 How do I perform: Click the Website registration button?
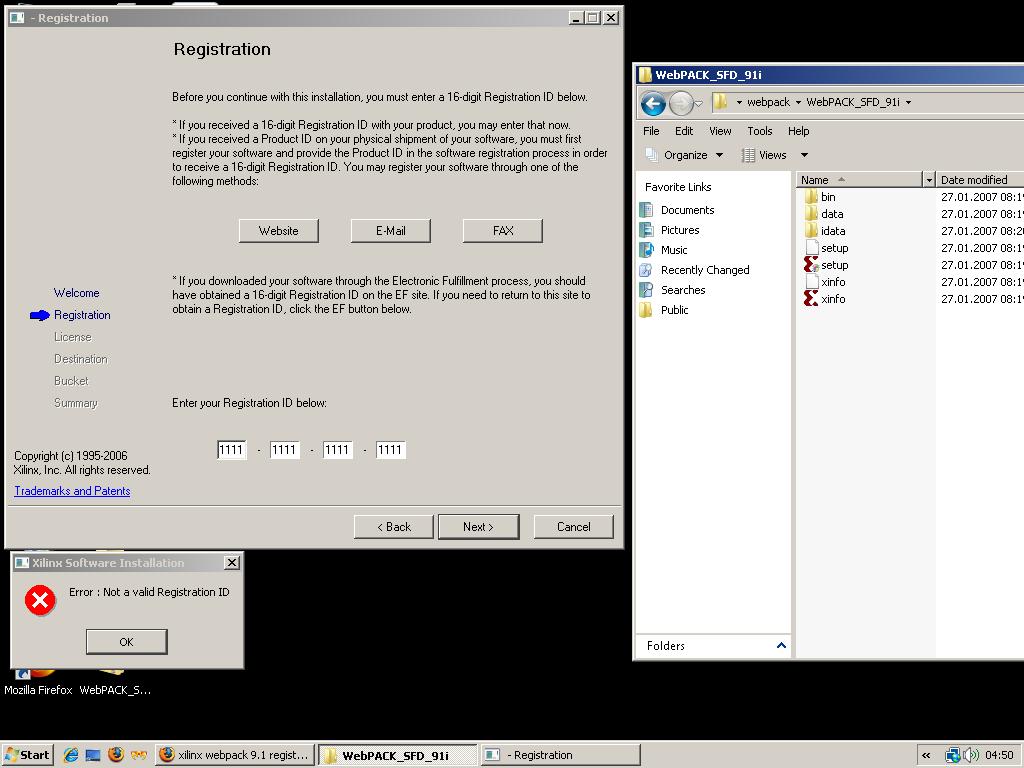click(279, 231)
